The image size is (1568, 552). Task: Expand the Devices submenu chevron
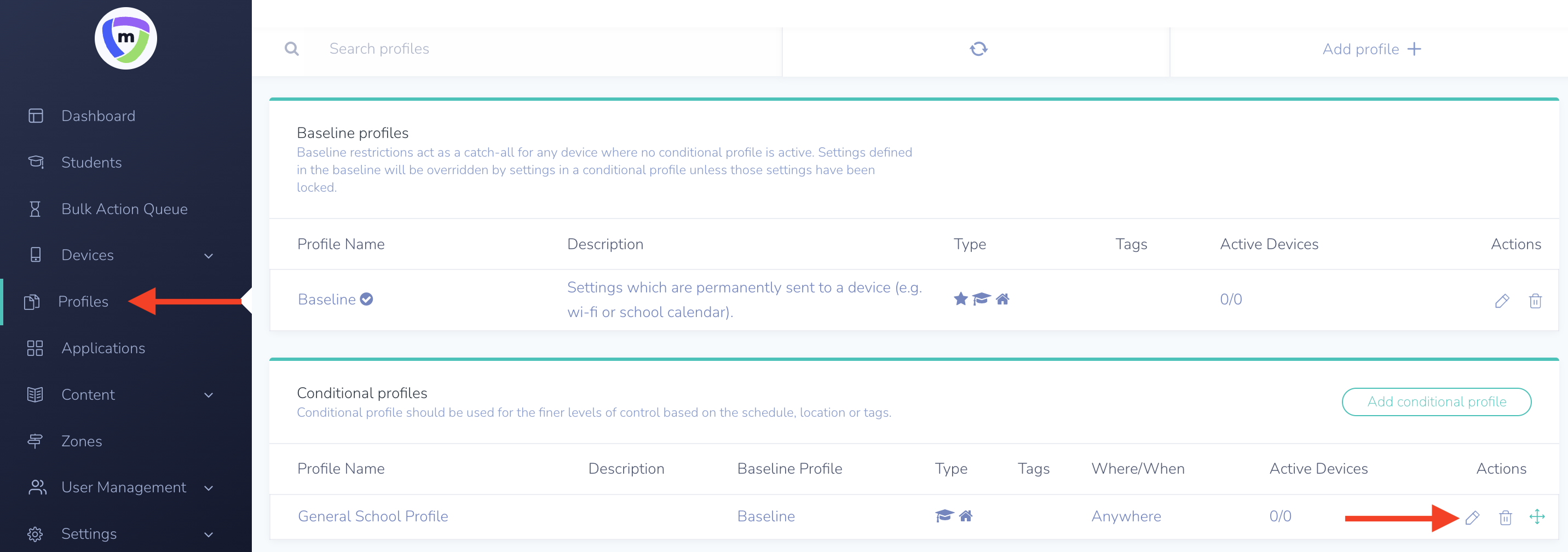click(209, 256)
